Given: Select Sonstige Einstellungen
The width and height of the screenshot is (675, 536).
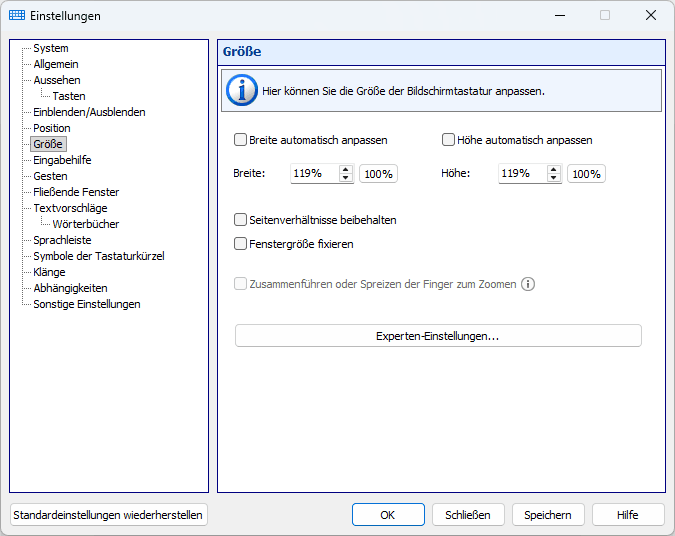Looking at the screenshot, I should pyautogui.click(x=87, y=304).
